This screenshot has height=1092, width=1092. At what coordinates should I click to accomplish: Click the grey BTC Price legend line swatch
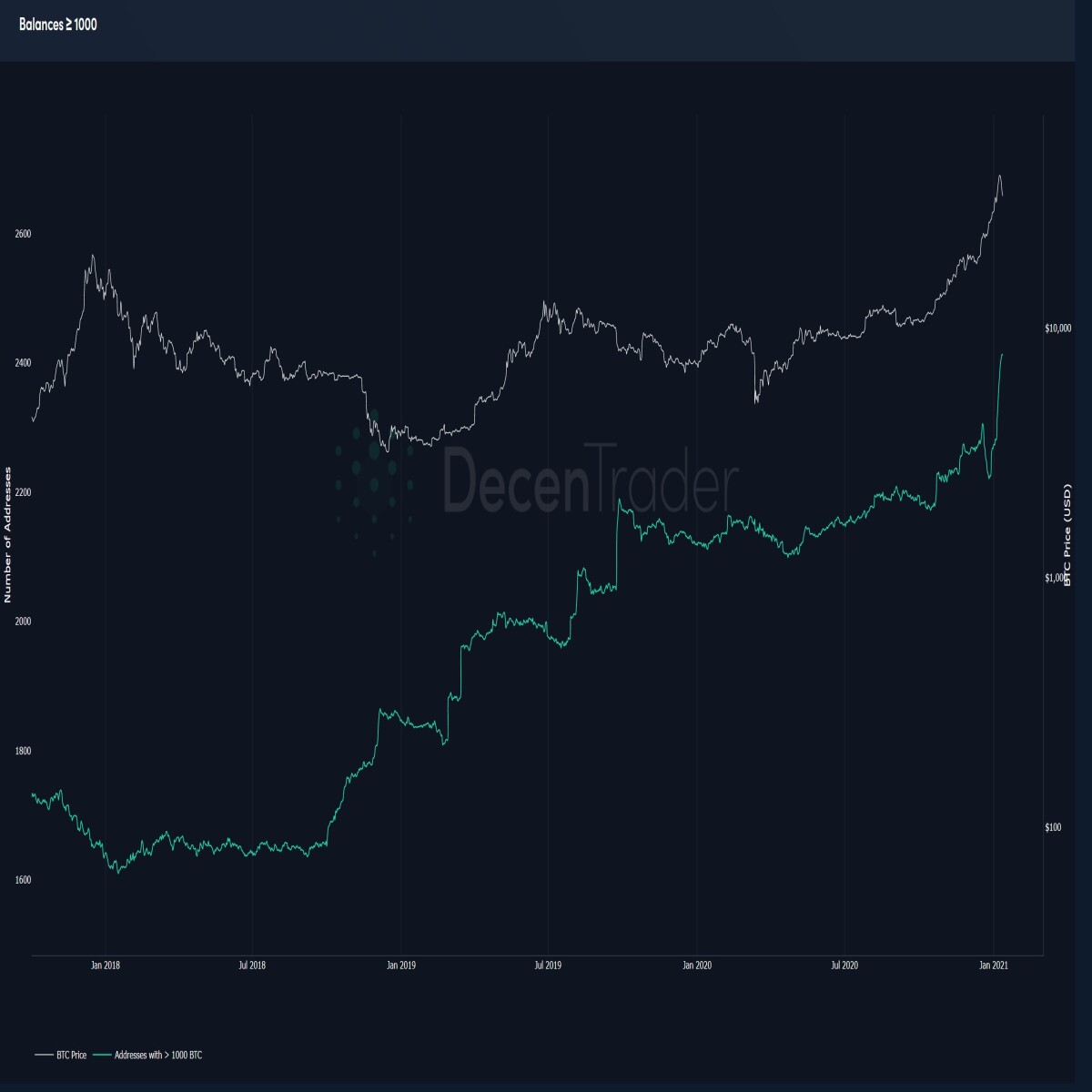(x=44, y=1055)
